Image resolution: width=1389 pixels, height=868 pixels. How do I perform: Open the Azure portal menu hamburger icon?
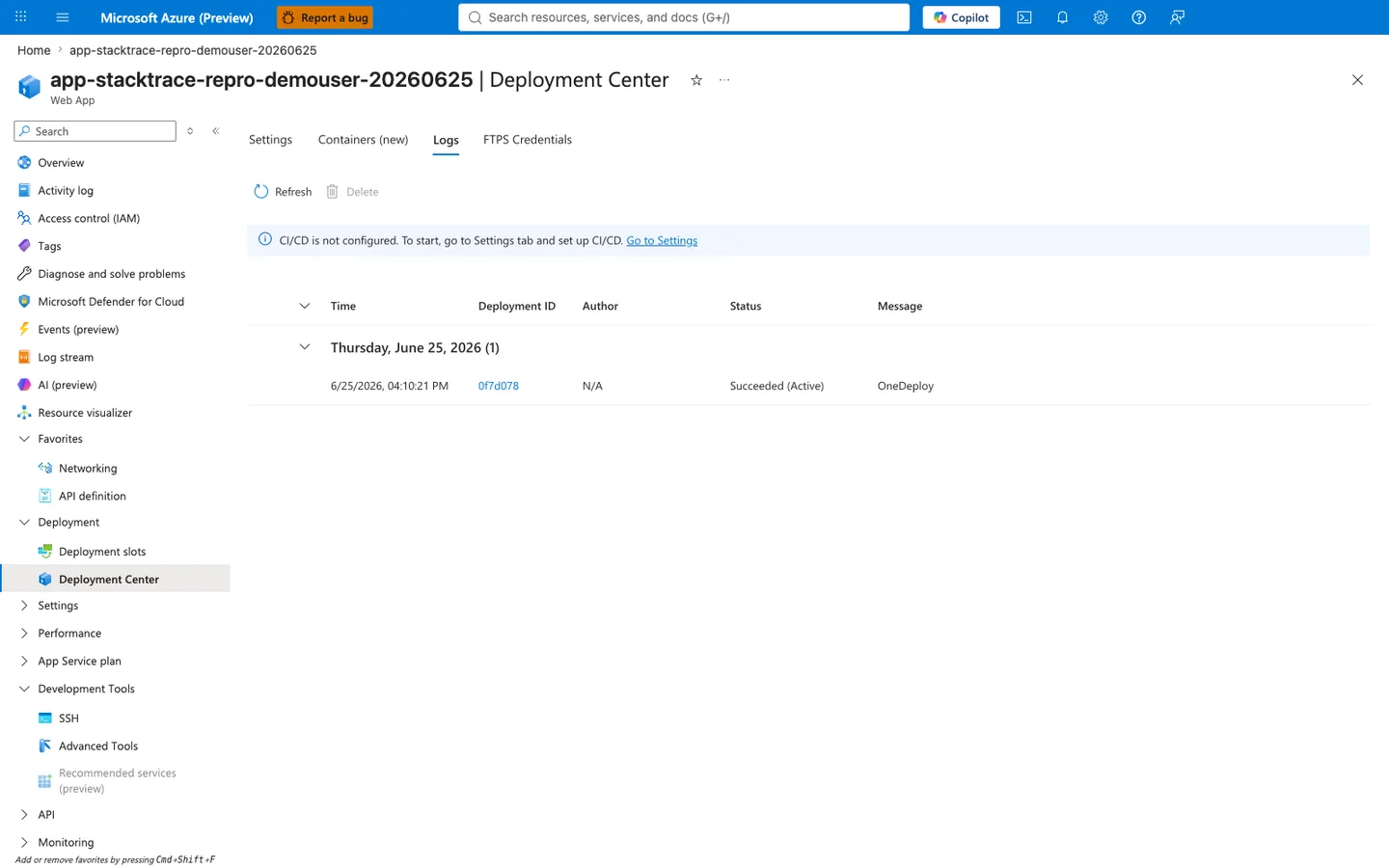(x=63, y=17)
